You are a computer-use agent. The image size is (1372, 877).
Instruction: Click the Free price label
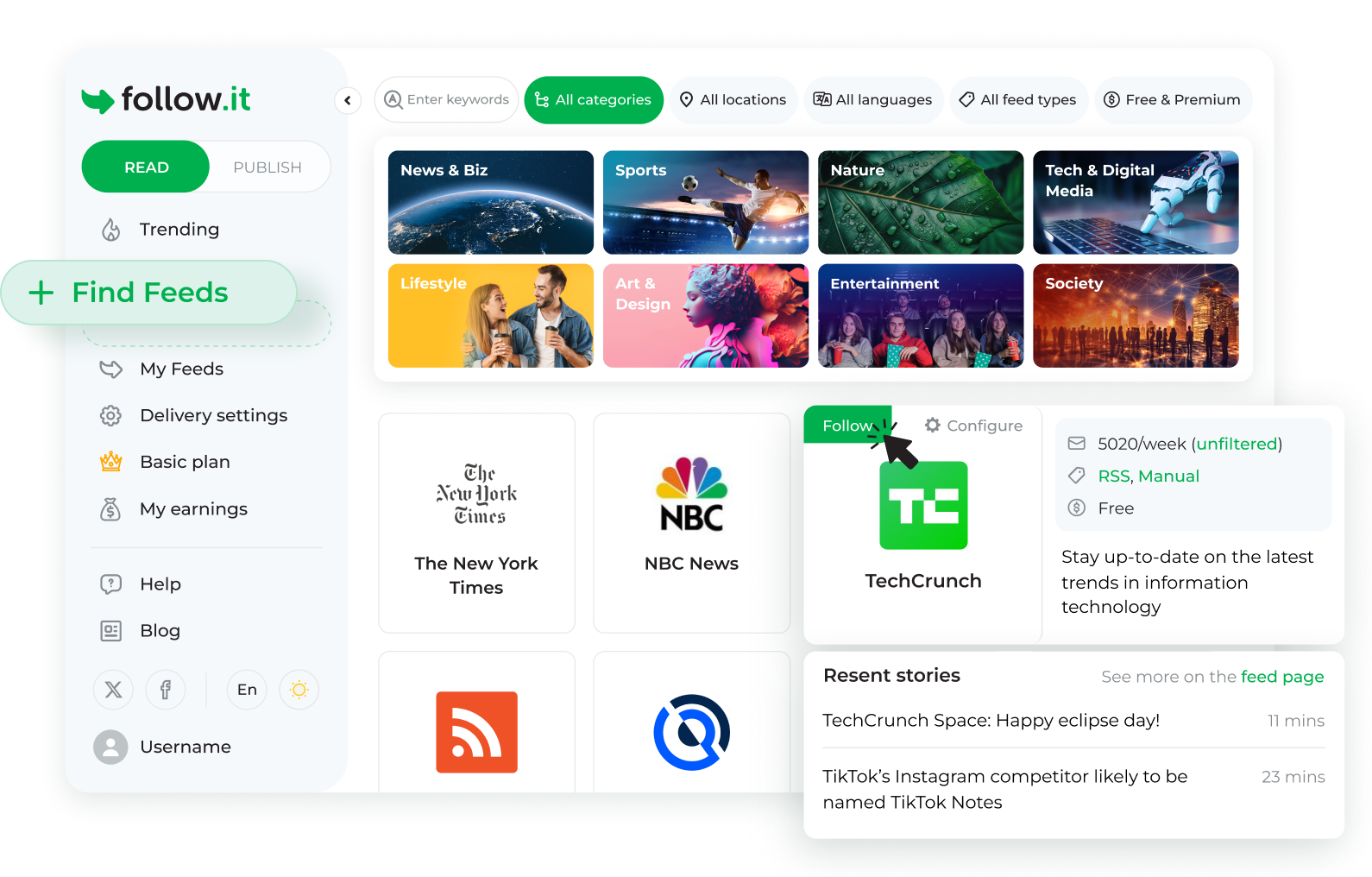tap(1116, 508)
